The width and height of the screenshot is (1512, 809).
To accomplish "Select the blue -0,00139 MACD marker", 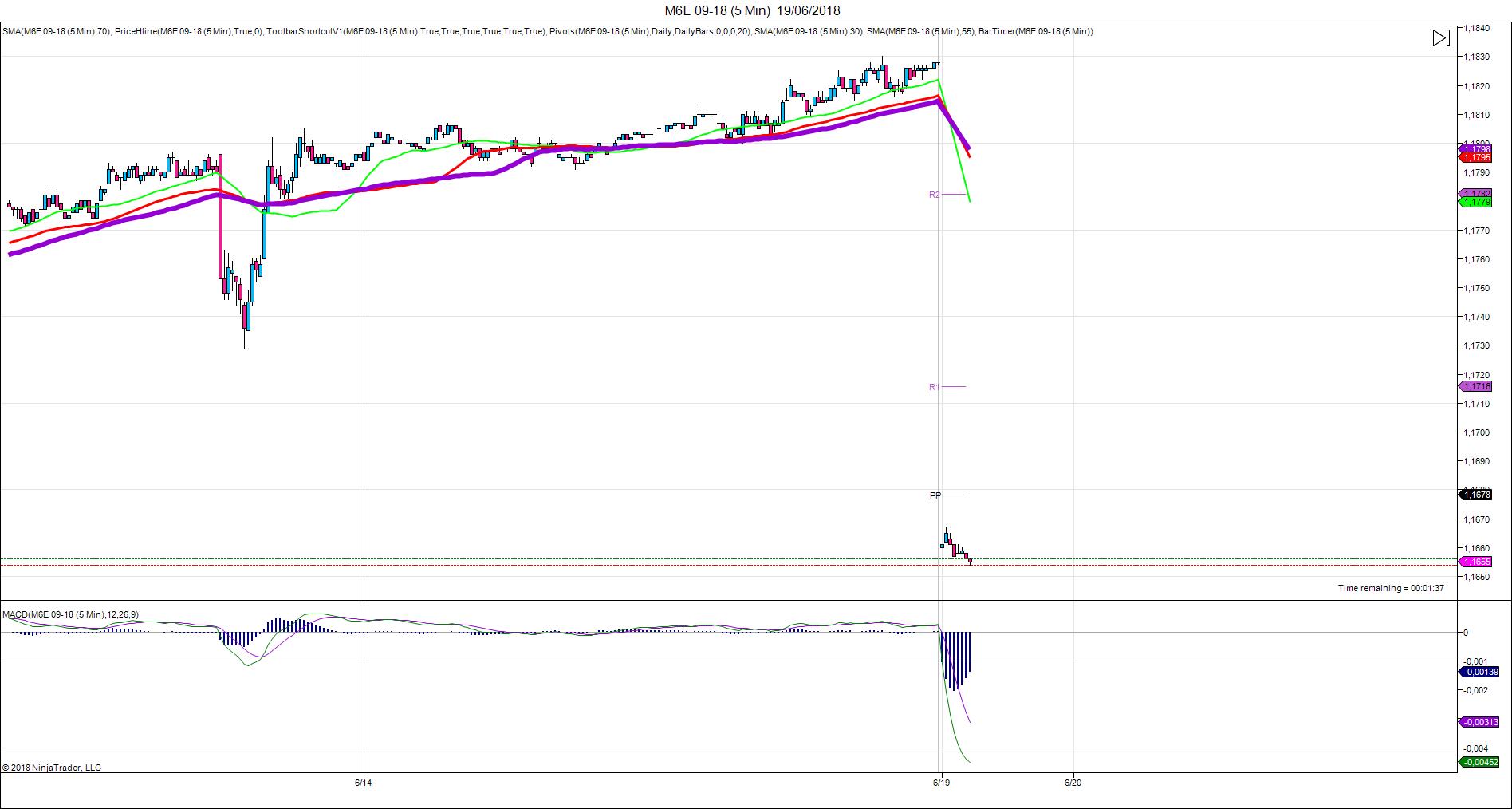I will pyautogui.click(x=1480, y=672).
